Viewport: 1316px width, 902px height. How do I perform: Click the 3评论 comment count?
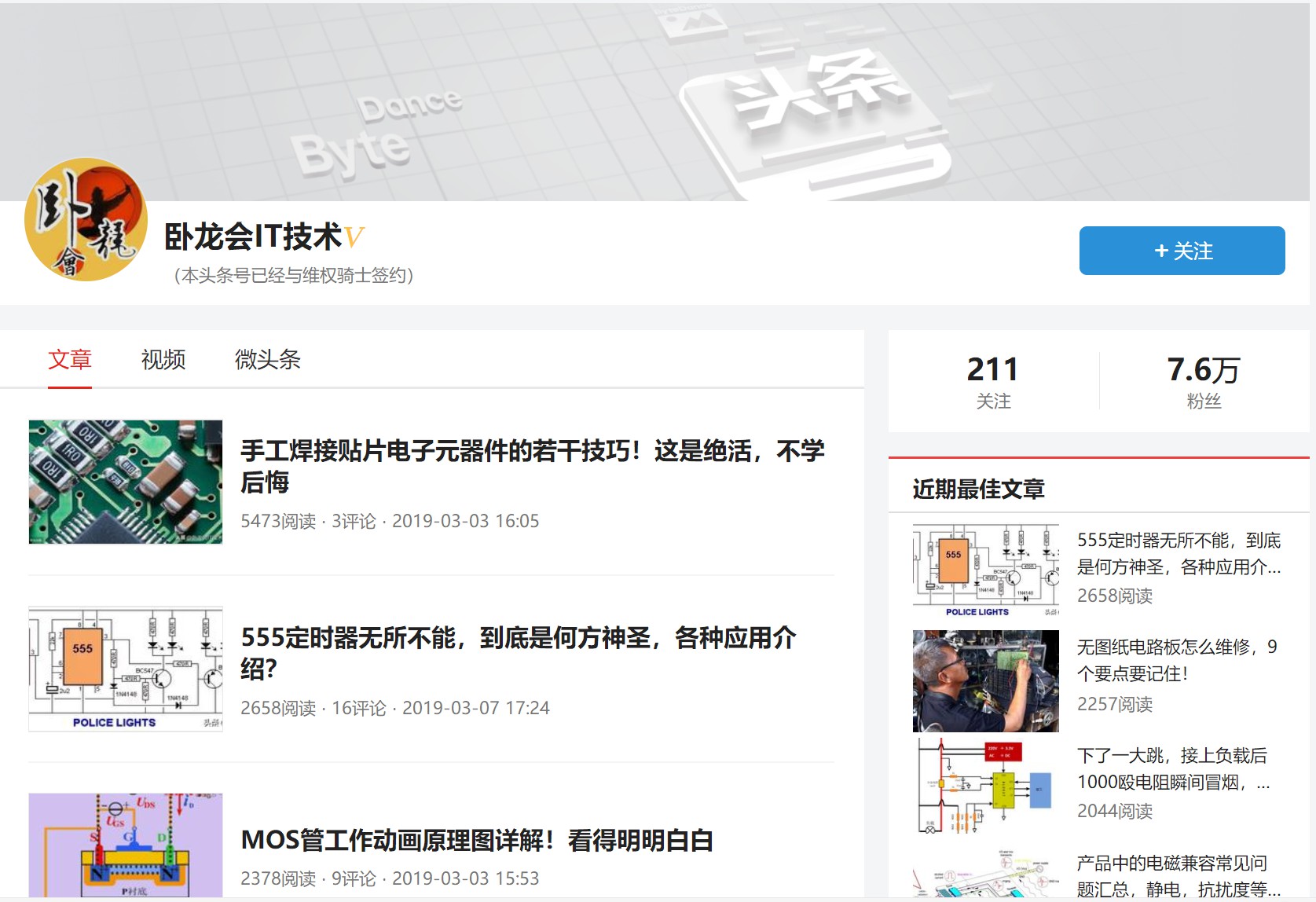point(354,521)
